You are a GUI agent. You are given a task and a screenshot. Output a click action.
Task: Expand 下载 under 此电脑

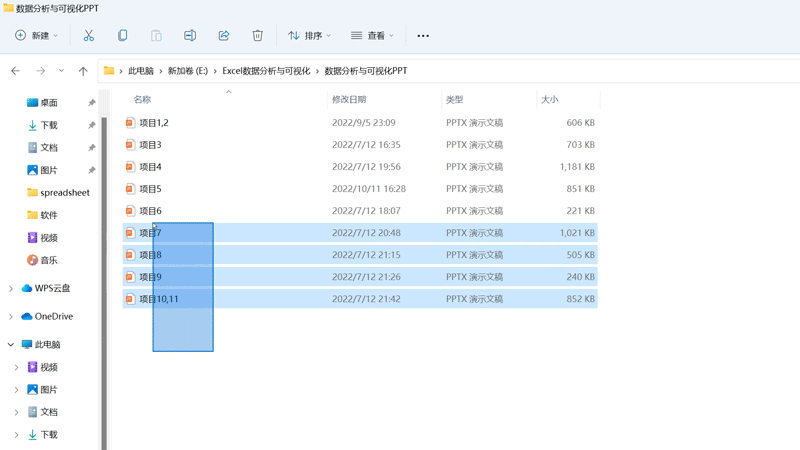click(x=16, y=435)
